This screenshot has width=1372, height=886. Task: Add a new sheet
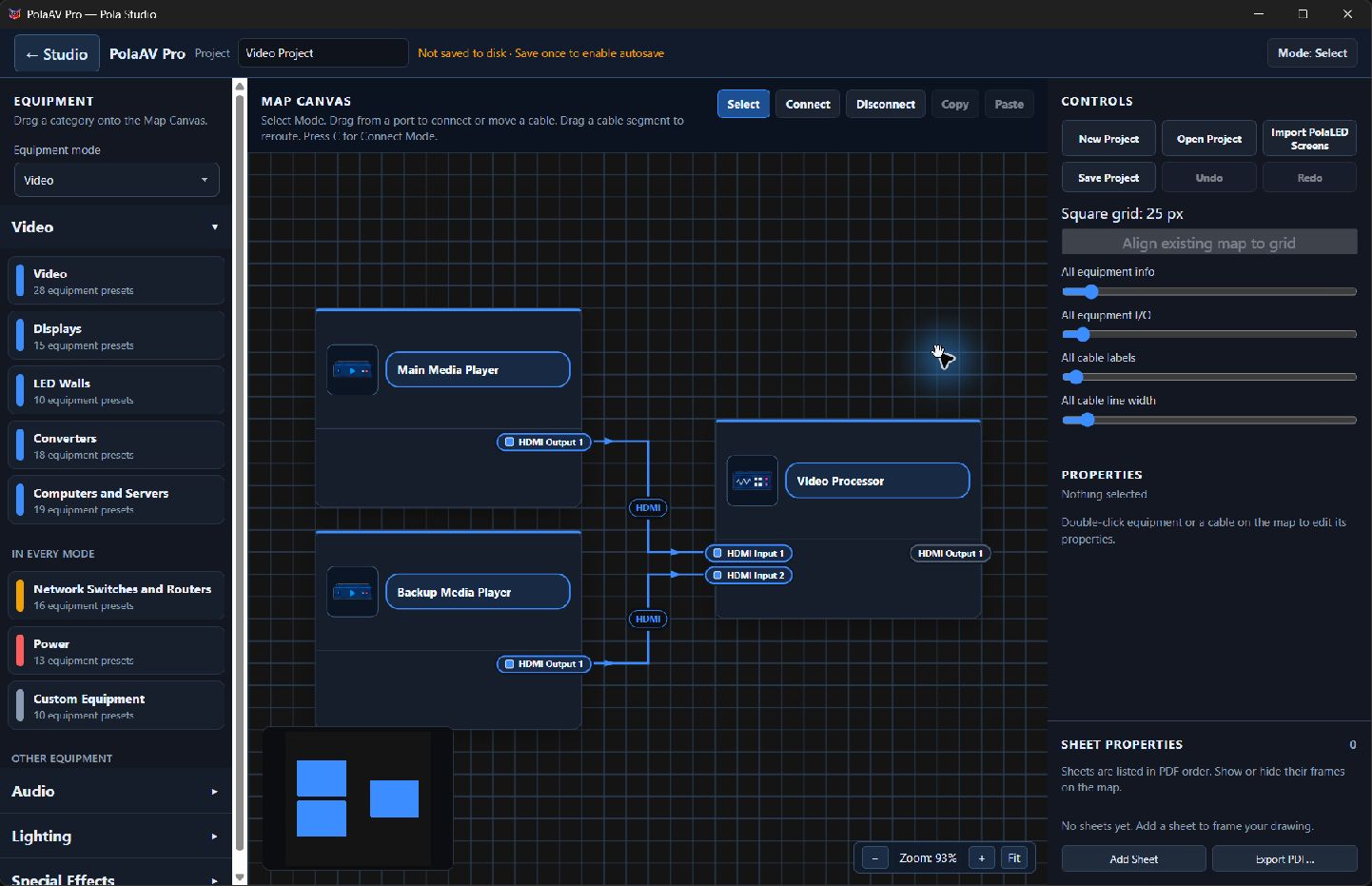click(1133, 858)
